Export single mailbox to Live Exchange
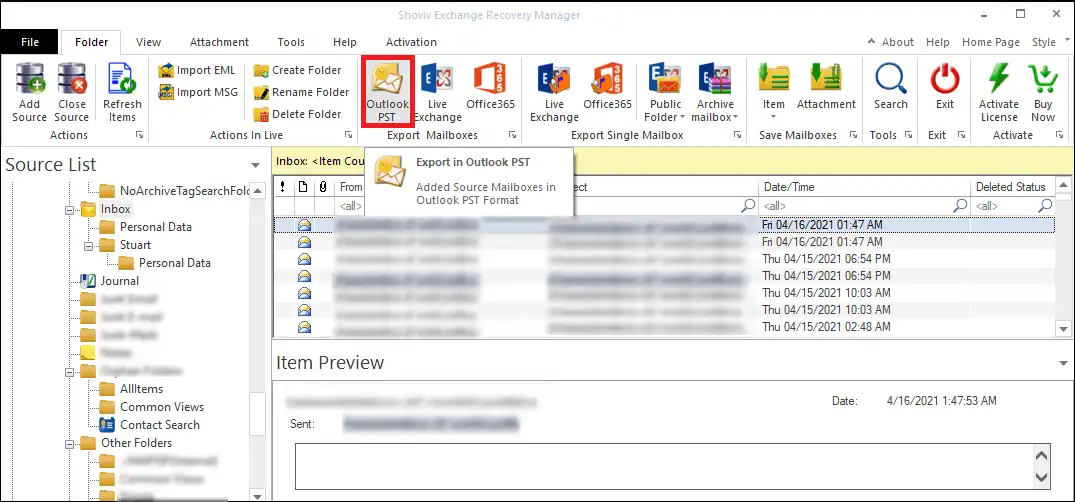 click(554, 93)
